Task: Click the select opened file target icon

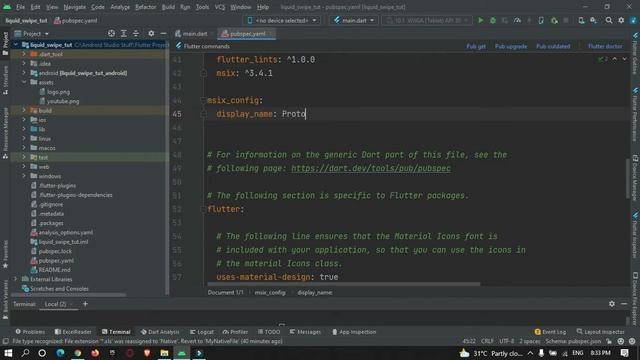Action: pyautogui.click(x=111, y=33)
